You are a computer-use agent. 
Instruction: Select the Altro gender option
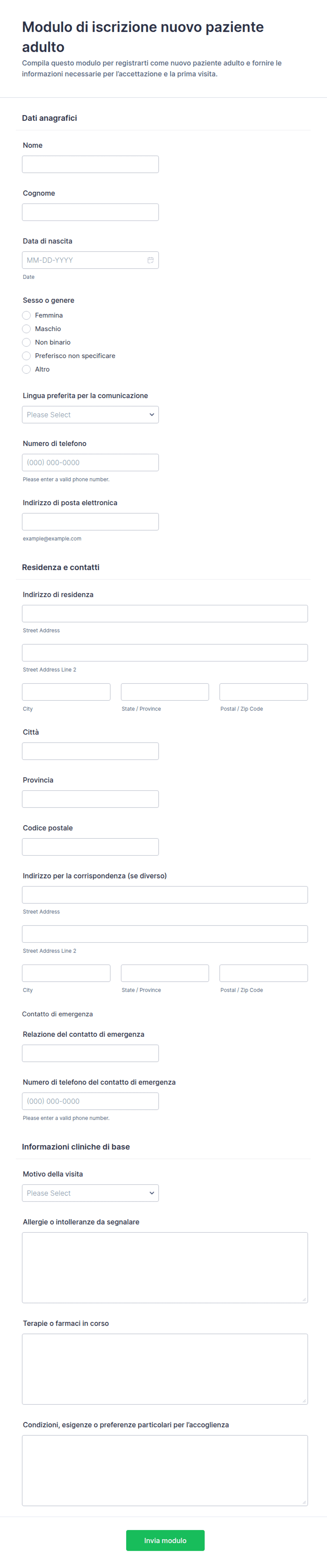26,369
